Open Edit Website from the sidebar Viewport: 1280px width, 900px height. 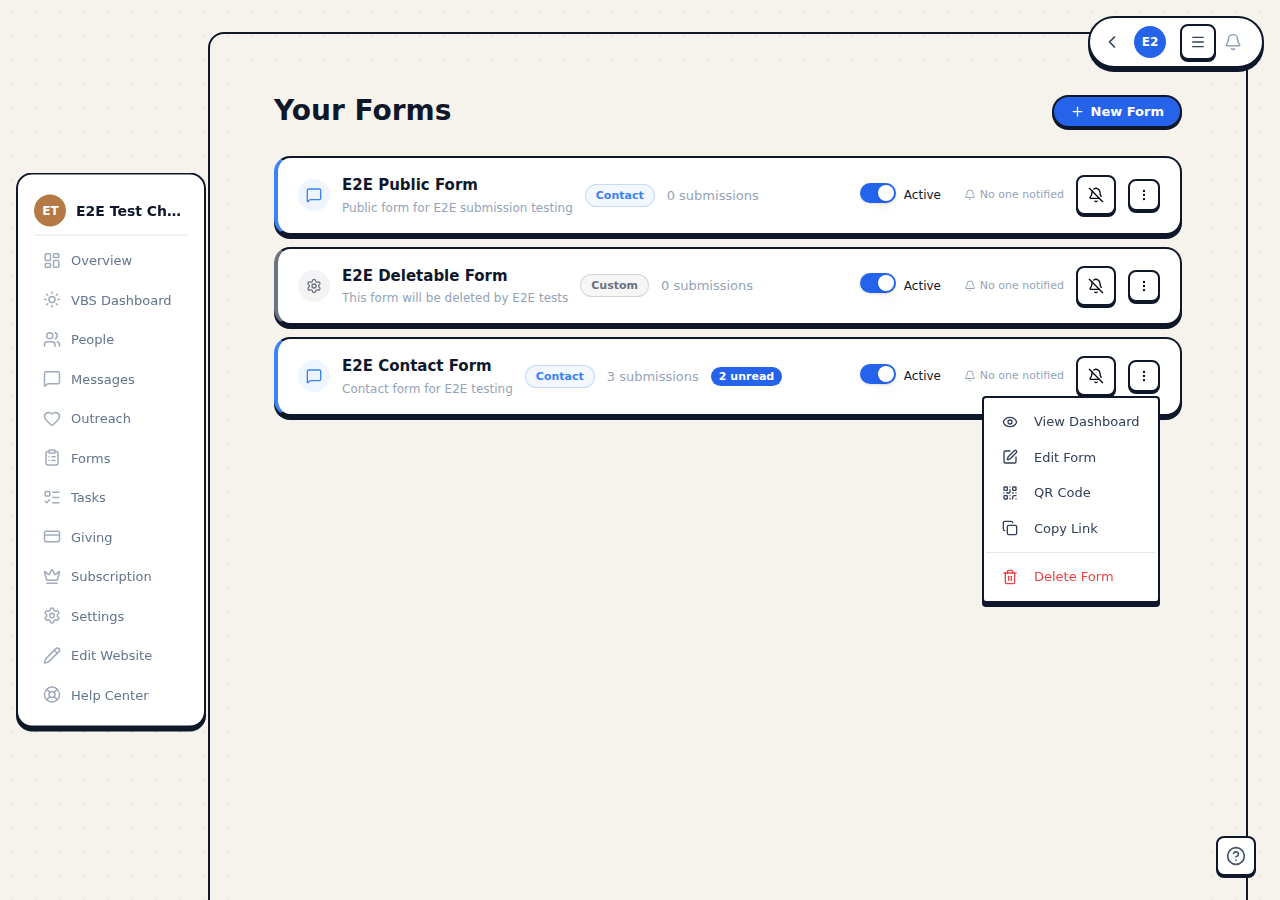pos(111,655)
